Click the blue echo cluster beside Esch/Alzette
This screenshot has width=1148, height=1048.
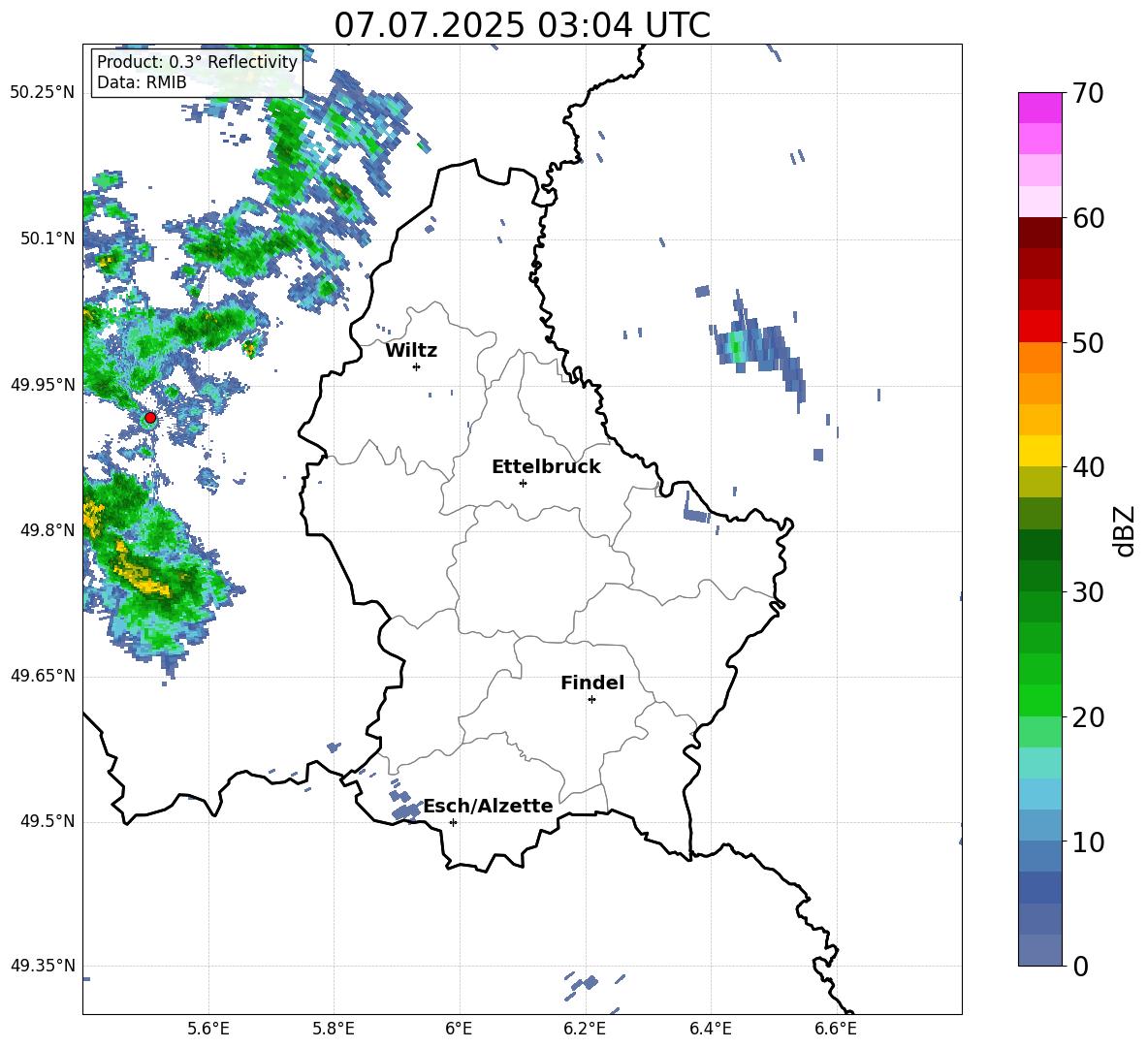click(404, 806)
